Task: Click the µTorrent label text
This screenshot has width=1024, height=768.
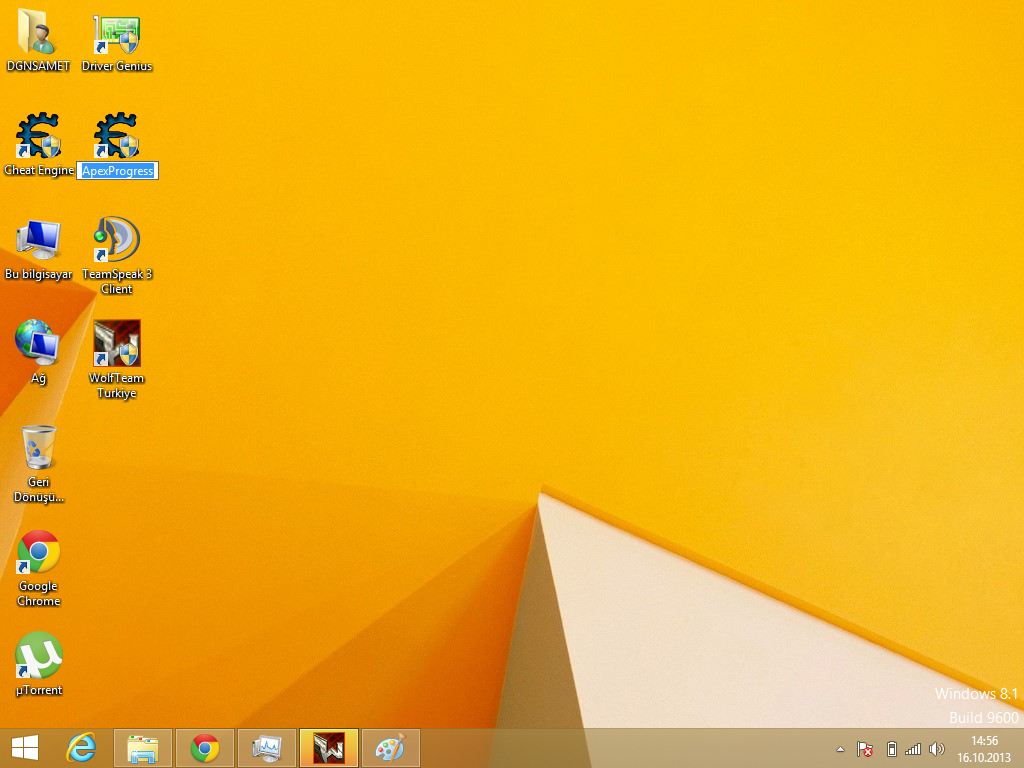Action: coord(39,690)
